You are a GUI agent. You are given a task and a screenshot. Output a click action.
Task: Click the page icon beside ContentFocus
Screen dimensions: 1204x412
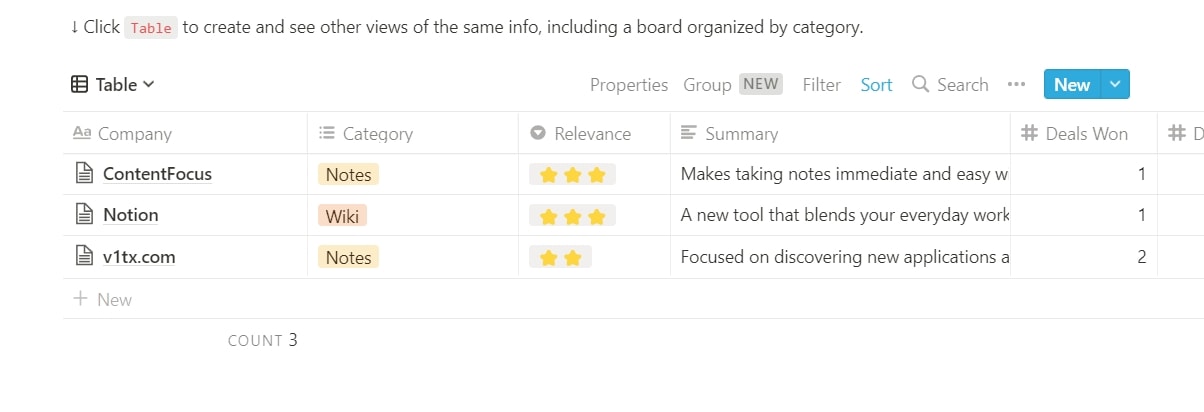click(85, 174)
